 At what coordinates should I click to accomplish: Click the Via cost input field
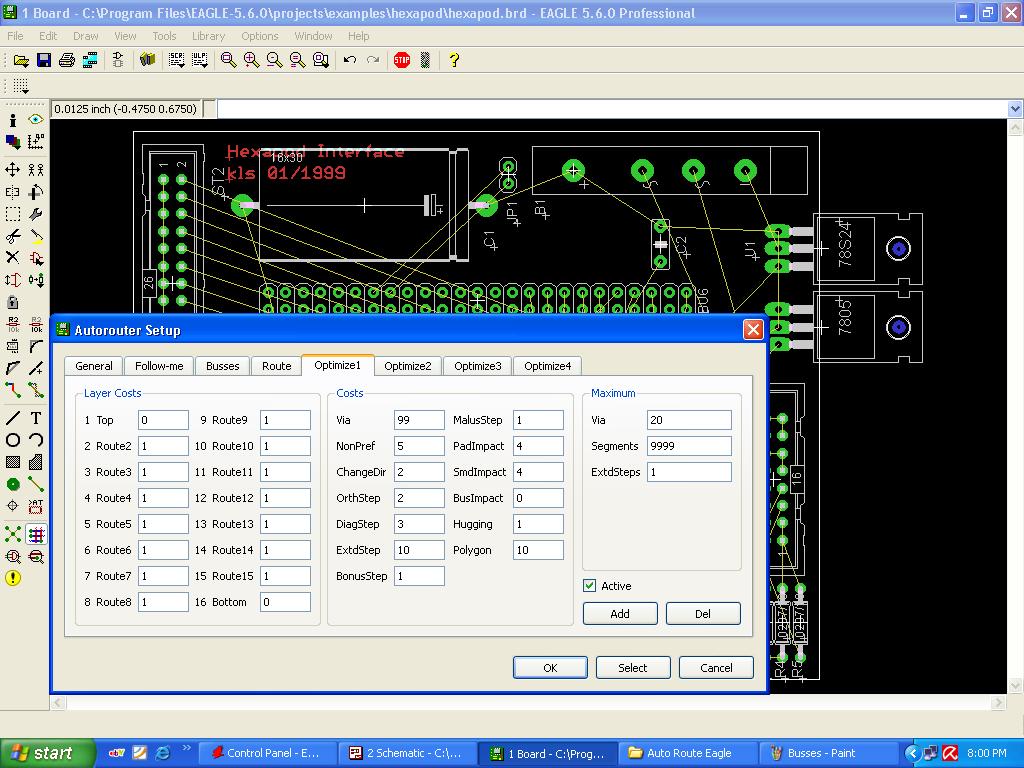(x=418, y=420)
